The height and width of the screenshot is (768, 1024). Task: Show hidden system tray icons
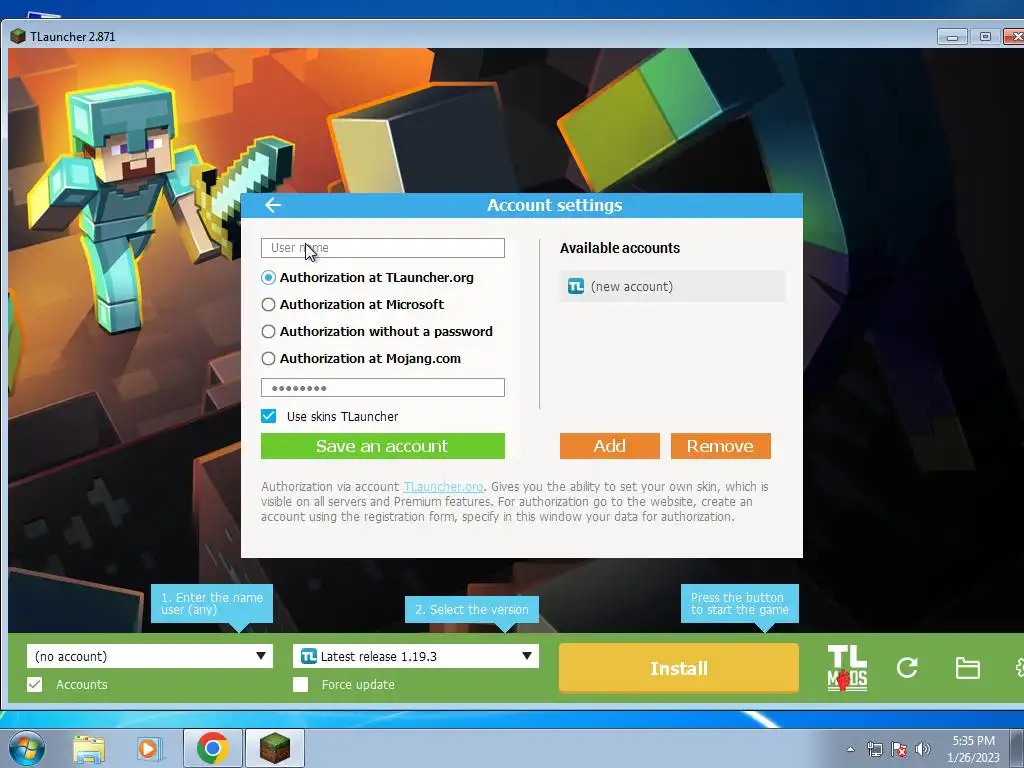[850, 749]
